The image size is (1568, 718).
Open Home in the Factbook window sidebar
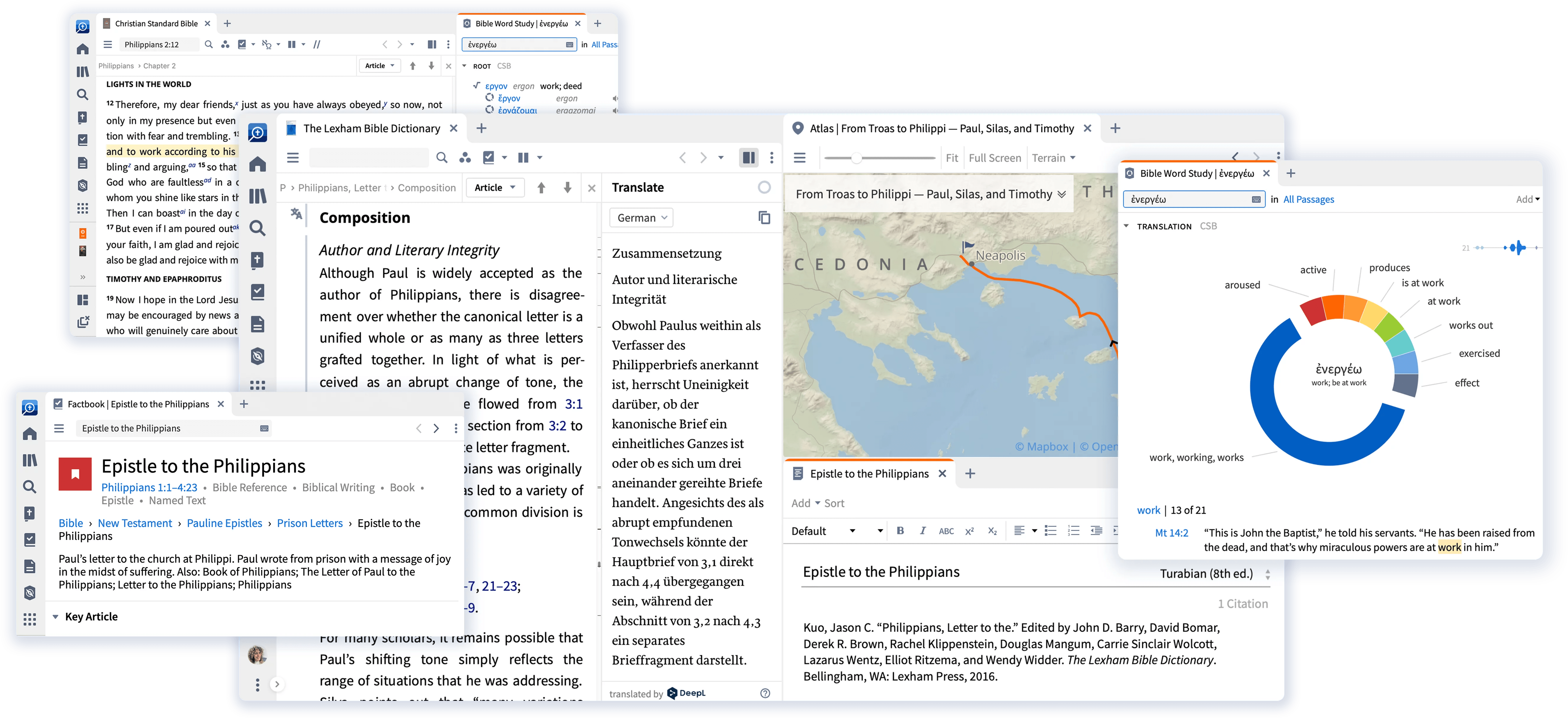point(29,433)
